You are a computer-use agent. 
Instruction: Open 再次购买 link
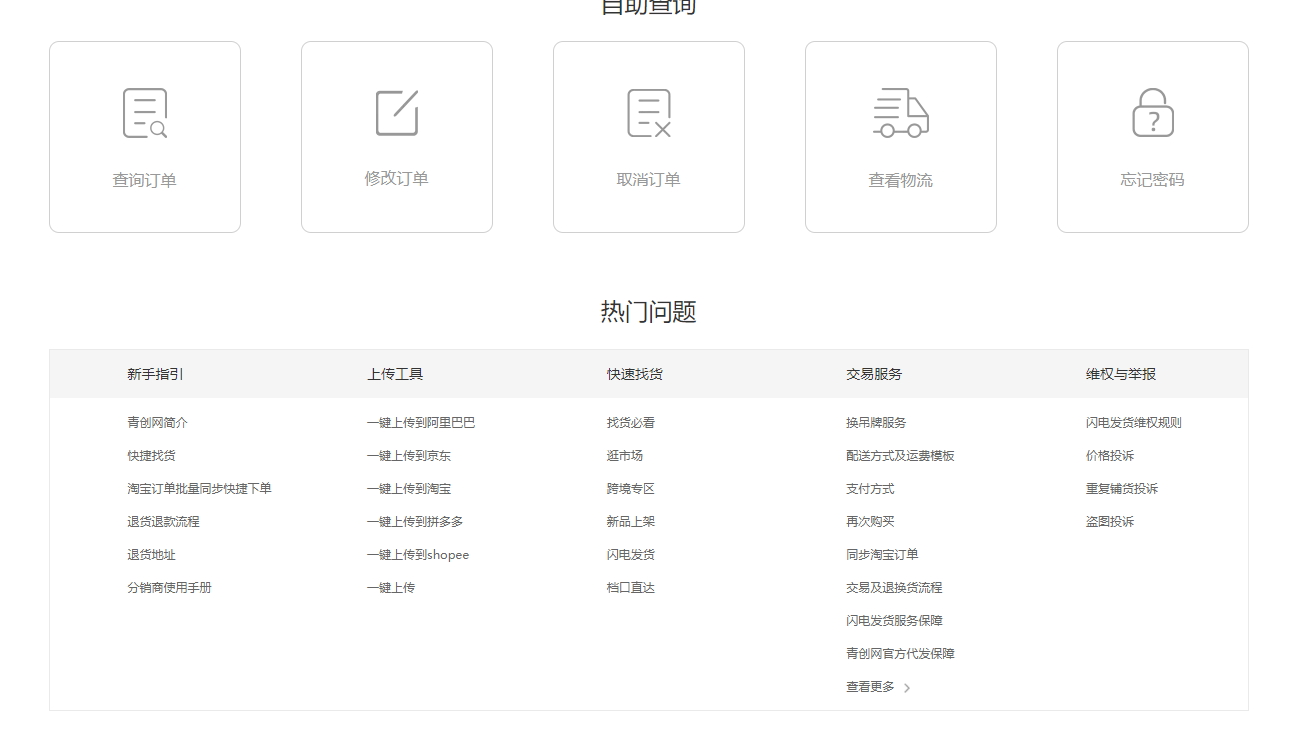[870, 522]
